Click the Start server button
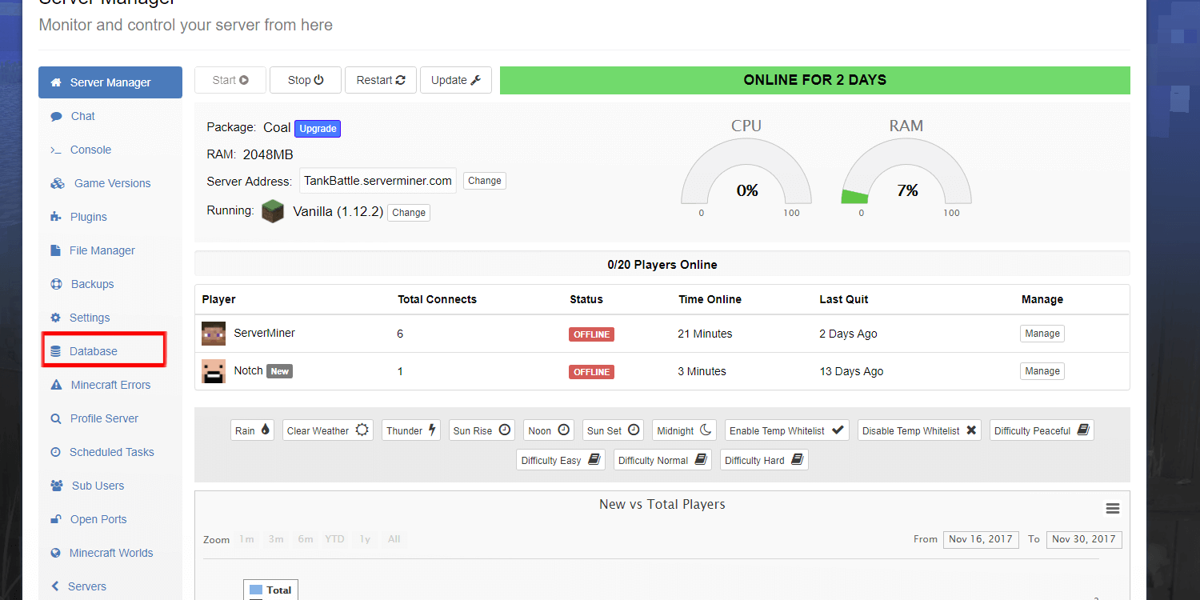The image size is (1200, 600). tap(230, 80)
